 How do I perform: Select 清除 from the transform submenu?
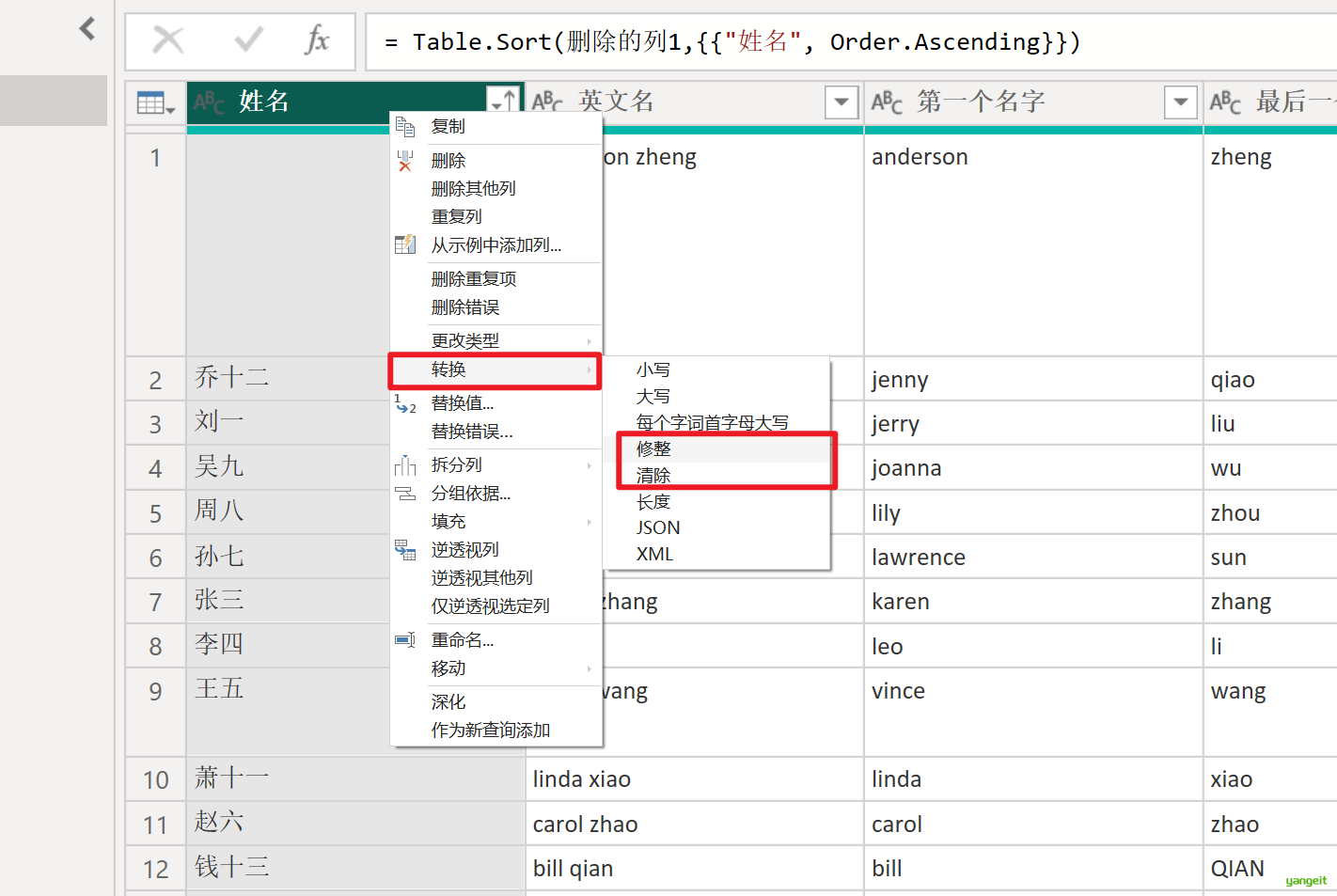pyautogui.click(x=653, y=476)
